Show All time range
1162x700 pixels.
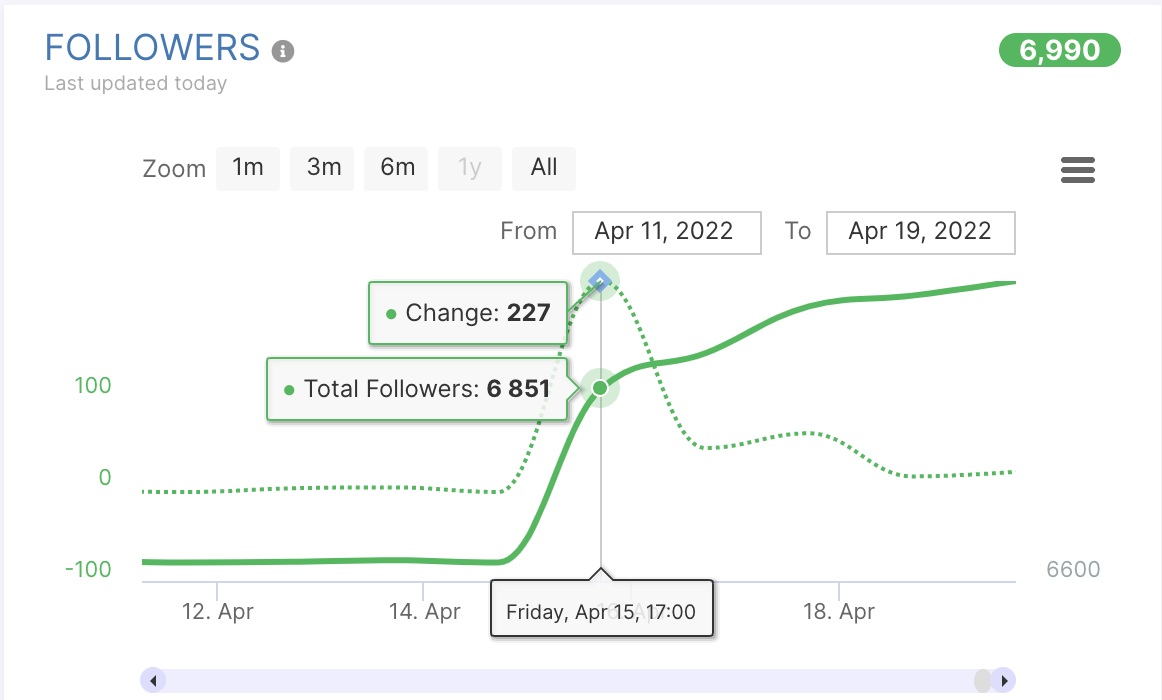[544, 168]
